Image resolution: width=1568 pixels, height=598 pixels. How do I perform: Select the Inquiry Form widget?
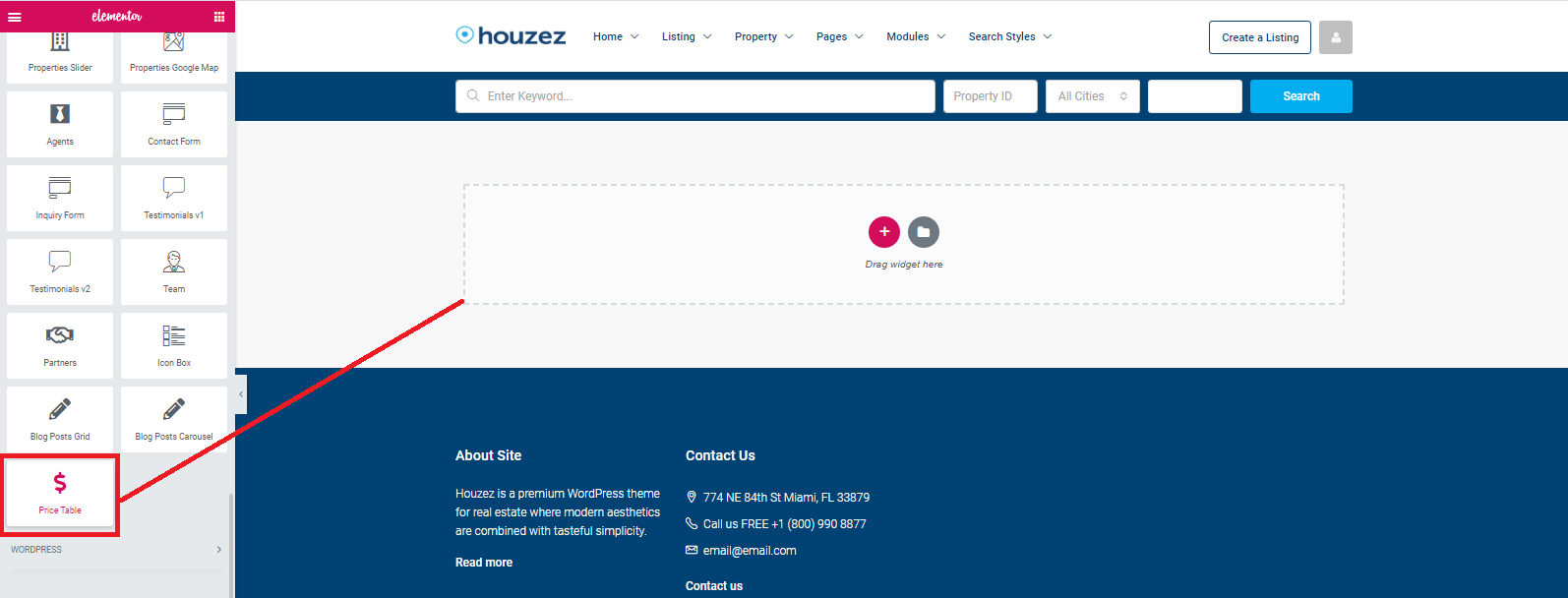click(60, 198)
